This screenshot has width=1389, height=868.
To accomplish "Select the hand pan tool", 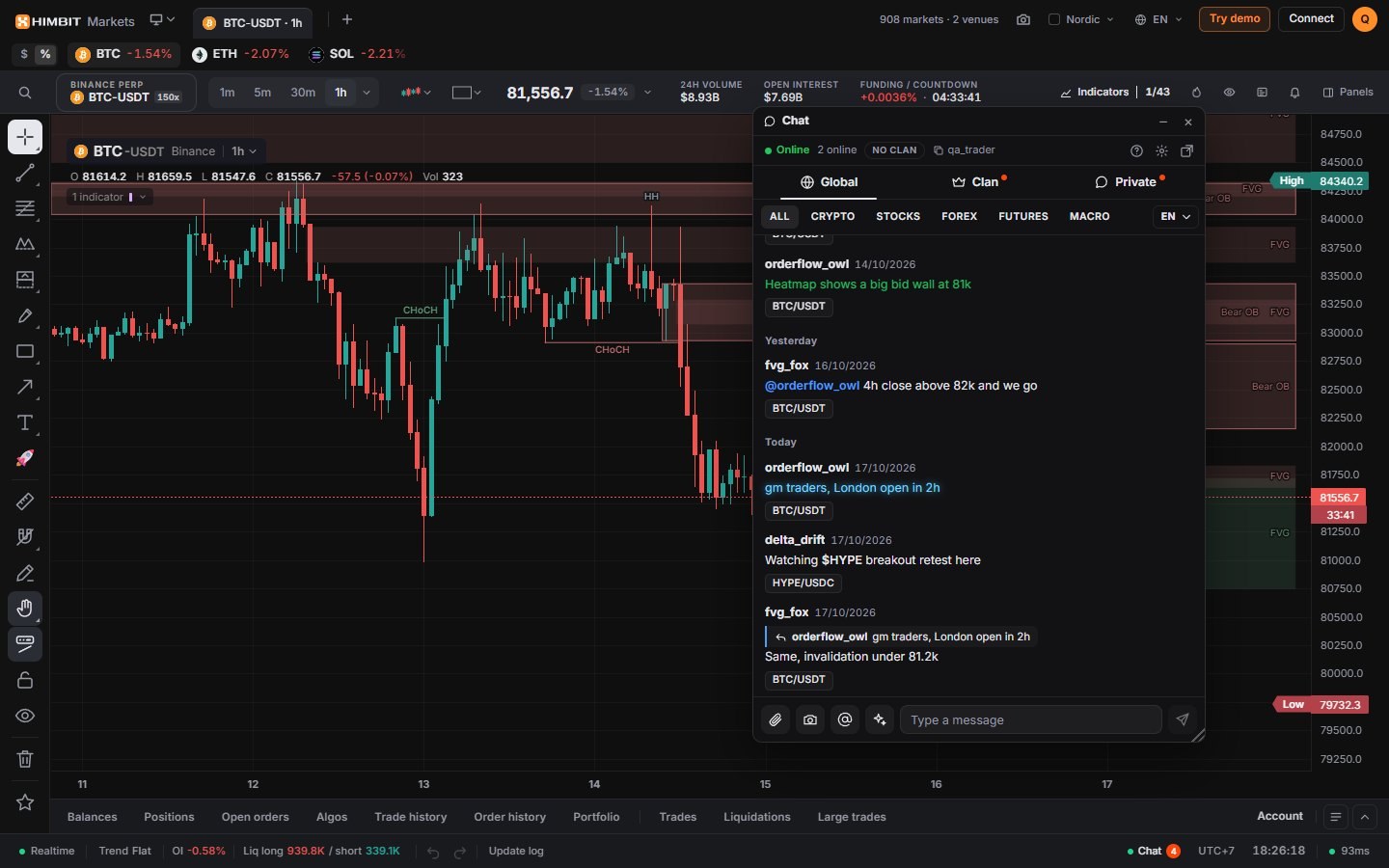I will [25, 608].
